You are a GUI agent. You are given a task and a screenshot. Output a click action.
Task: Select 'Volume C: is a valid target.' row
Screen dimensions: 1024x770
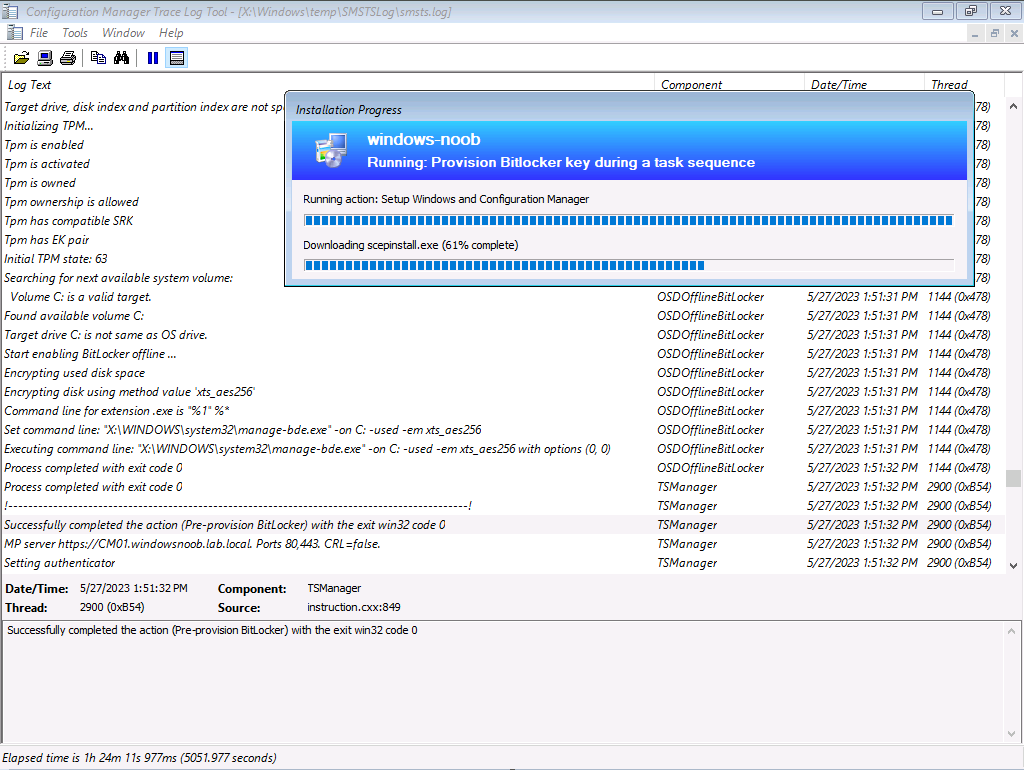coord(503,297)
